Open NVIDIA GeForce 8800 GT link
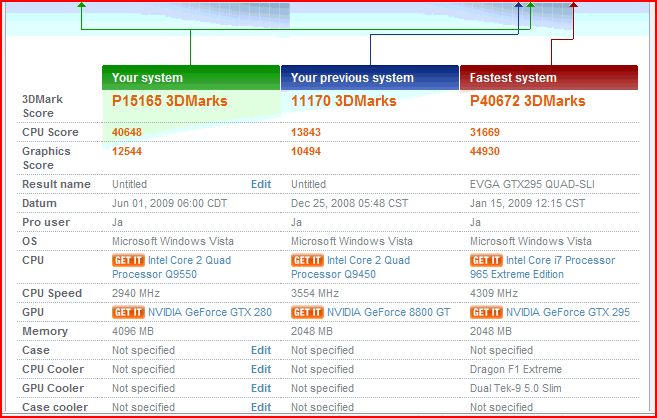657x418 pixels. click(388, 312)
